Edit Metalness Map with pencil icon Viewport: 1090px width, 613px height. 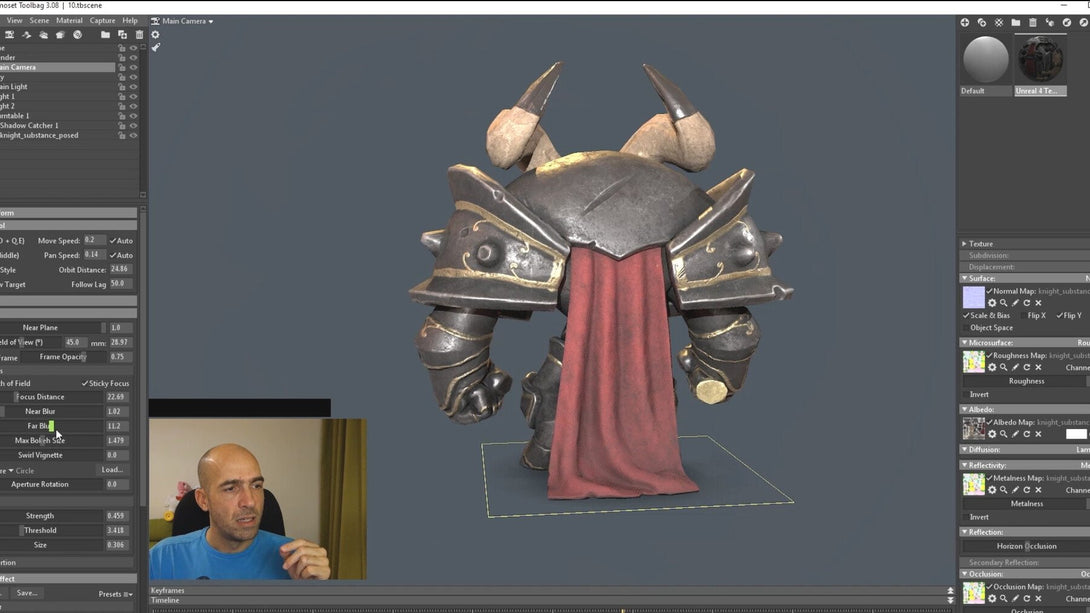(1015, 490)
